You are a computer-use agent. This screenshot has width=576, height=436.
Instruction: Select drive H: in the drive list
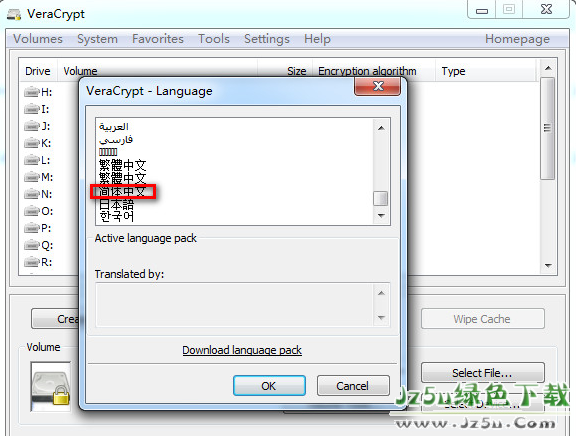(38, 92)
